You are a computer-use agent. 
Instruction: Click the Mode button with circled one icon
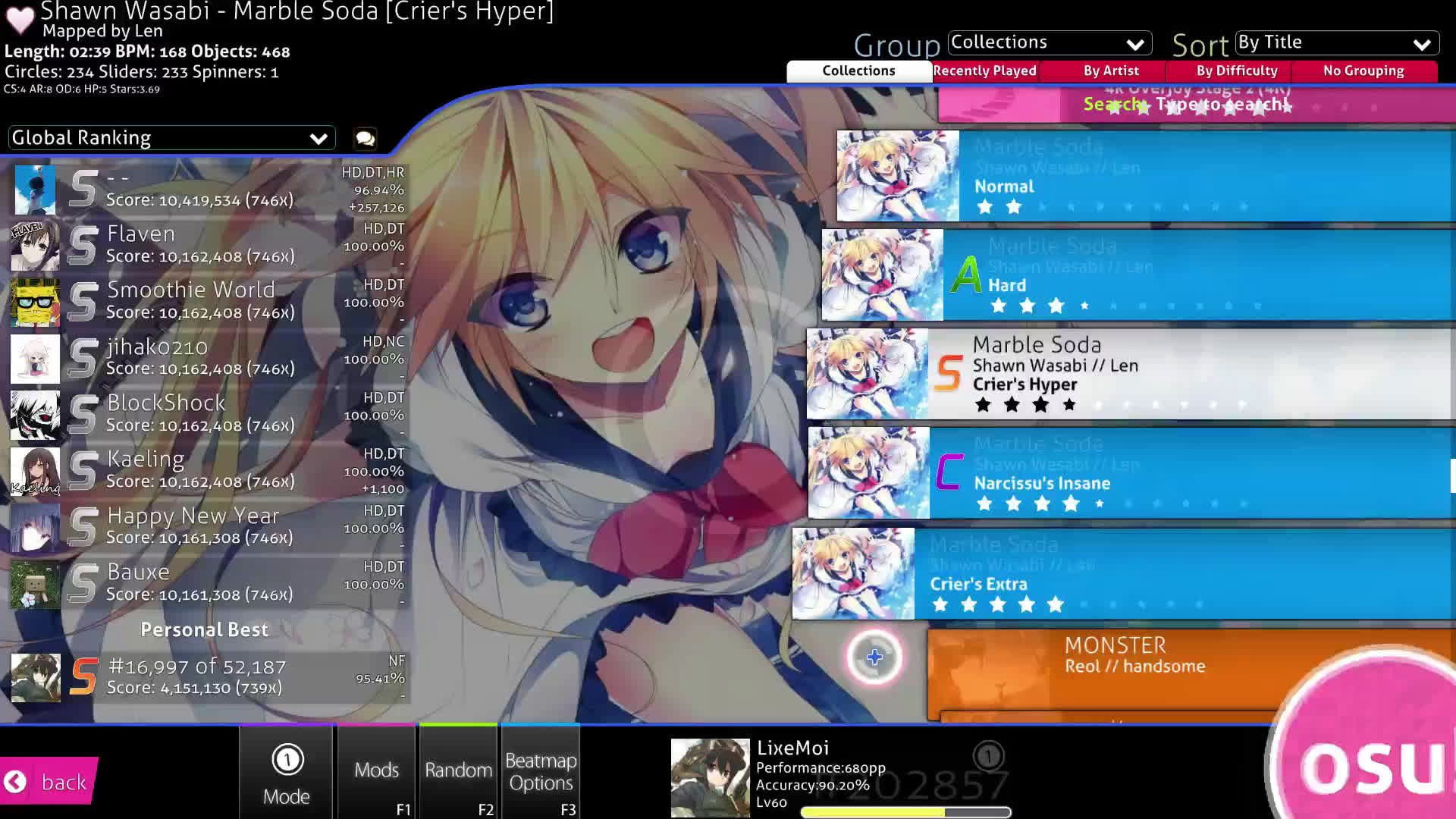(x=287, y=772)
